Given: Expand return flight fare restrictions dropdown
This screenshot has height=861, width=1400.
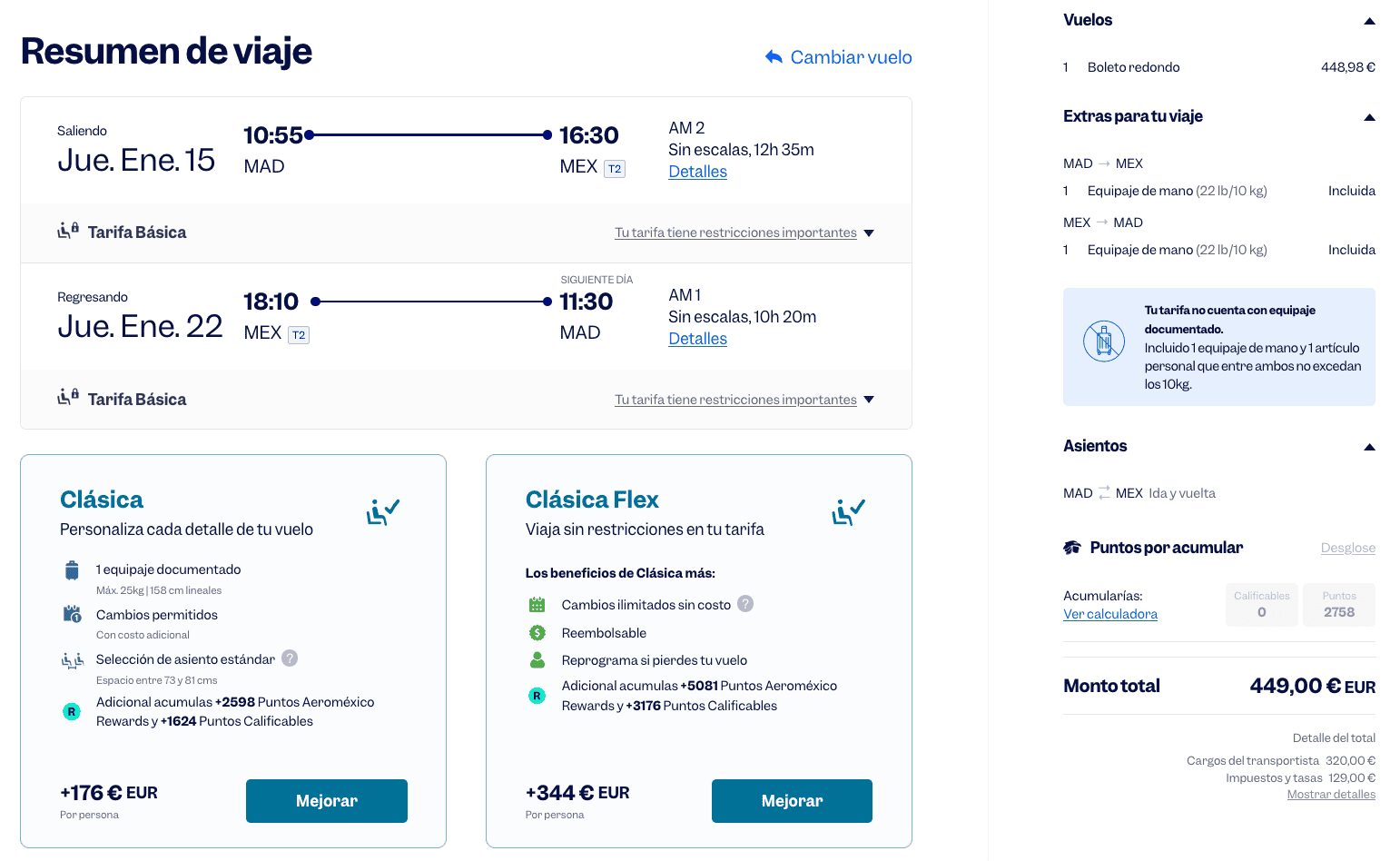Looking at the screenshot, I should (869, 400).
